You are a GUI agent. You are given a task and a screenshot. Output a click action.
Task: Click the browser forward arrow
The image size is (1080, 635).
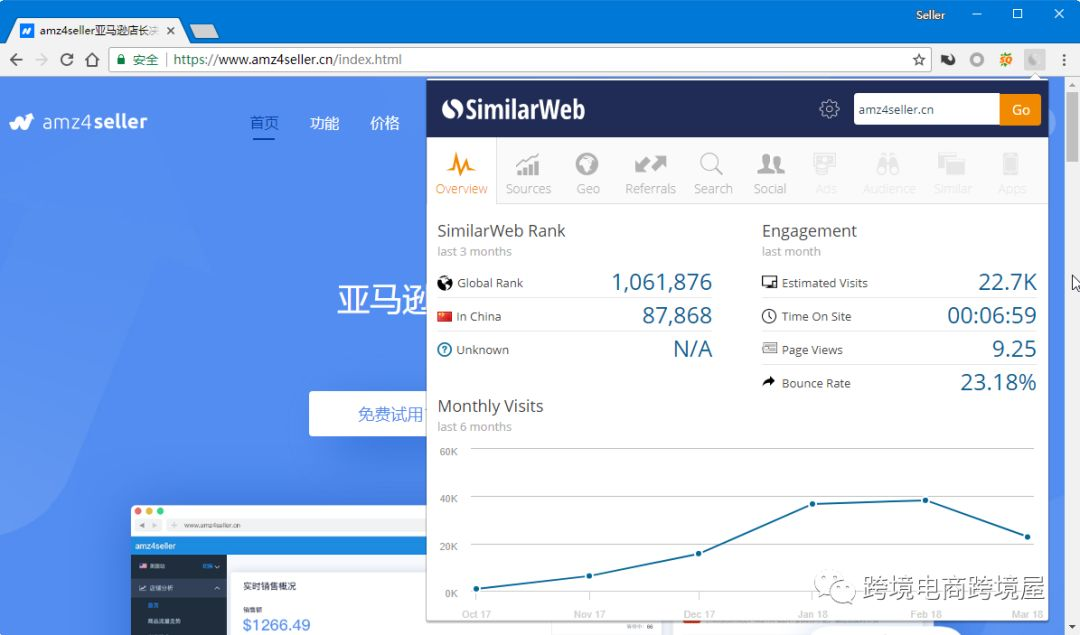coord(41,60)
